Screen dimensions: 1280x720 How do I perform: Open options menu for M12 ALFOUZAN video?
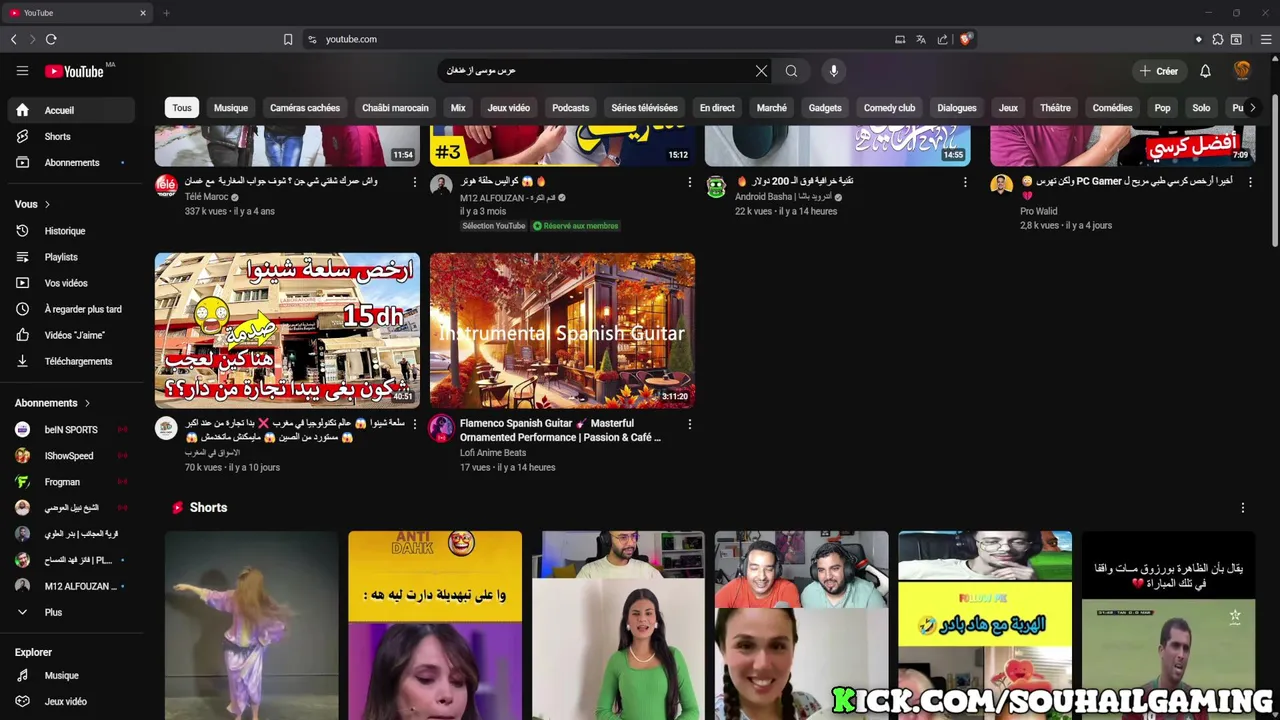689,182
